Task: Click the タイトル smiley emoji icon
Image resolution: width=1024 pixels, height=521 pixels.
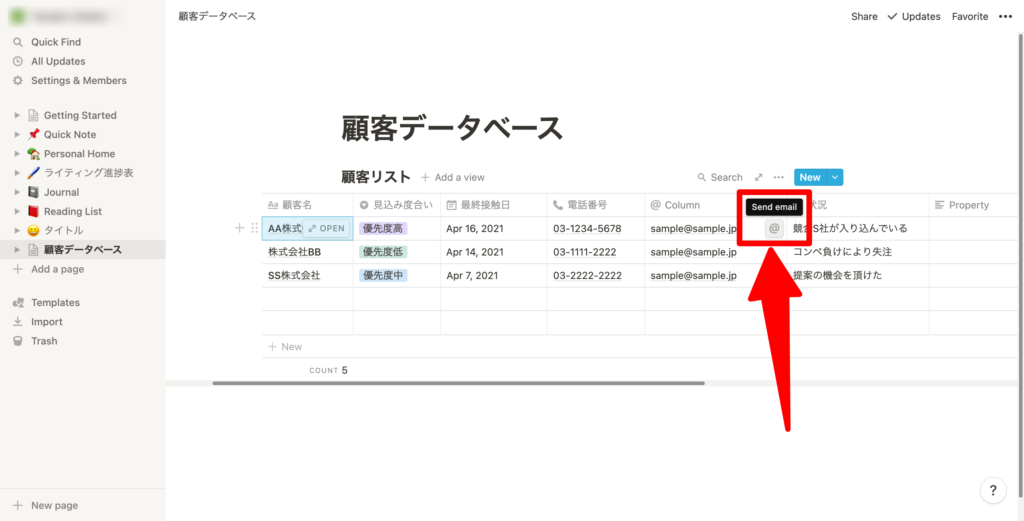Action: [x=33, y=230]
